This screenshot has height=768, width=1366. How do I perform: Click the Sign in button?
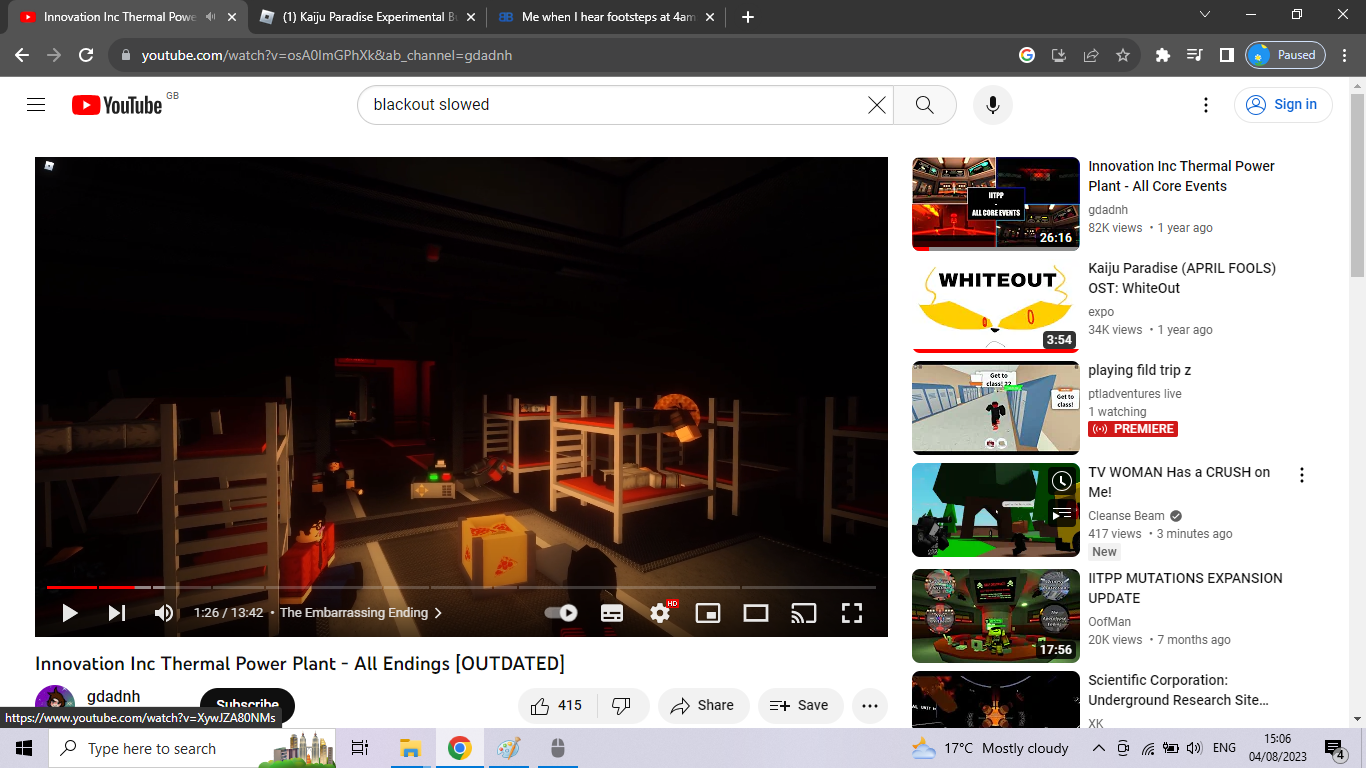[x=1283, y=105]
